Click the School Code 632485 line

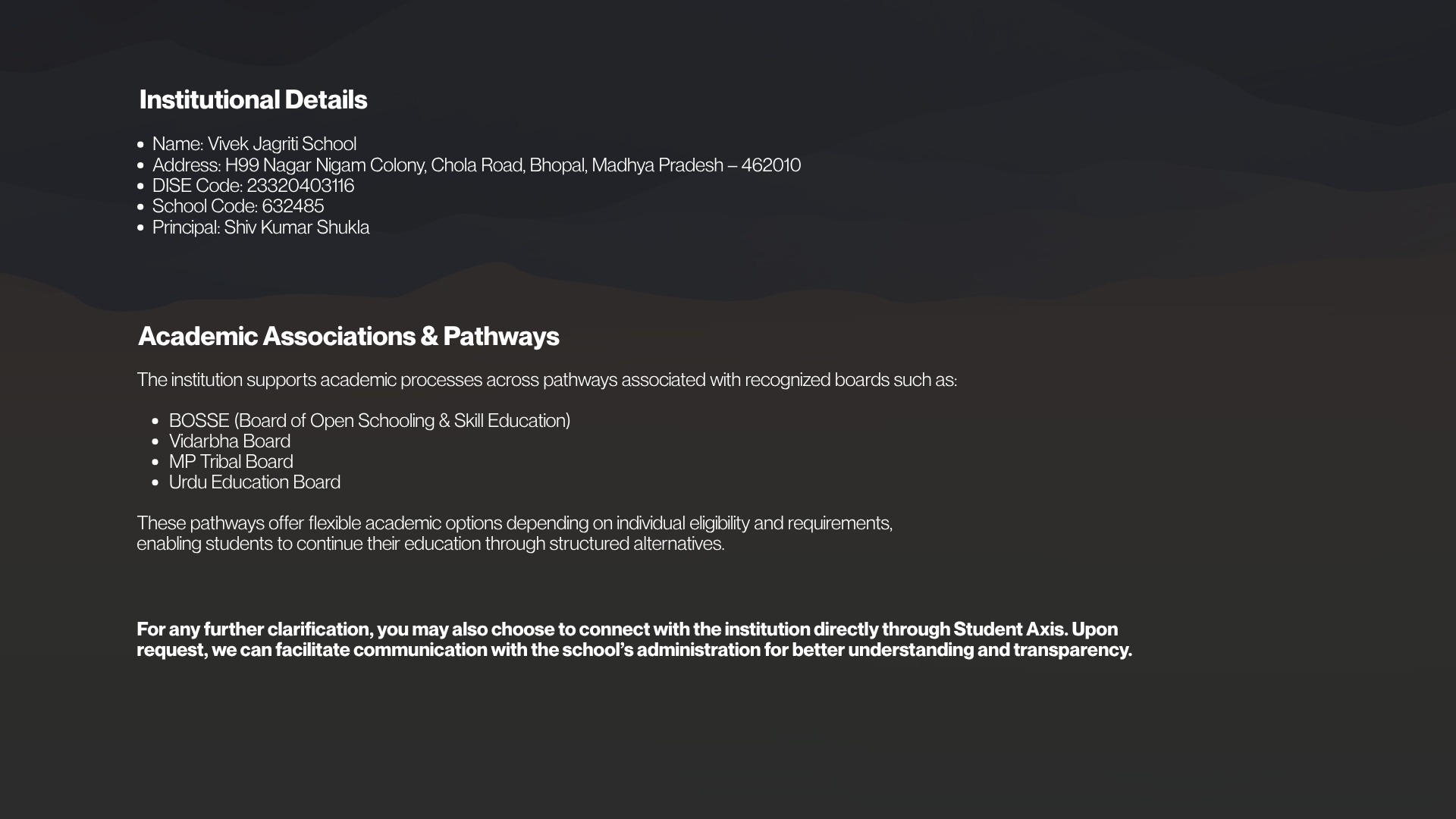pyautogui.click(x=238, y=206)
